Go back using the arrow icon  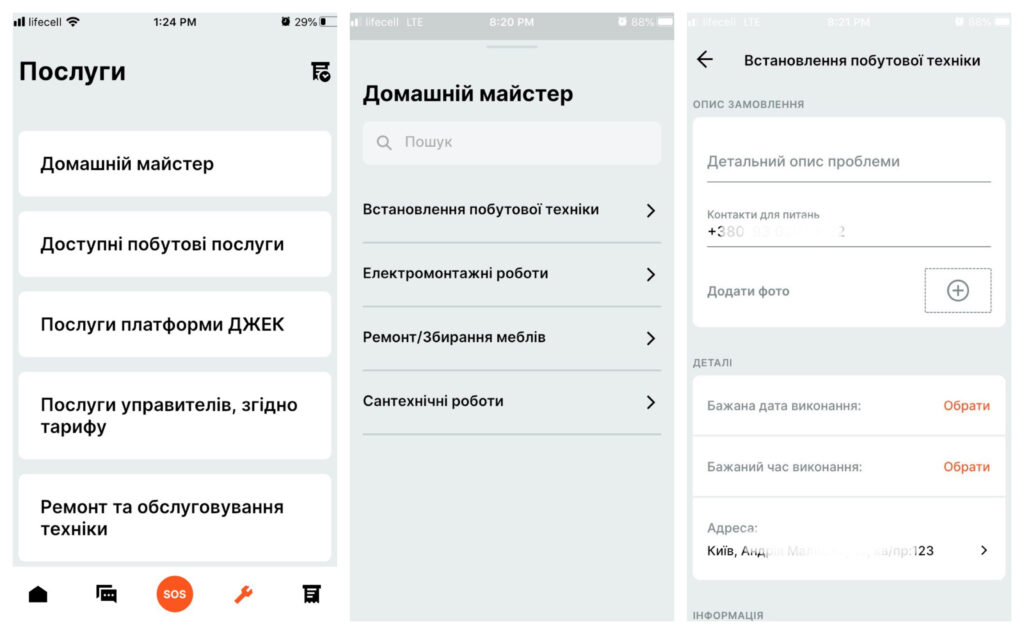click(x=705, y=60)
